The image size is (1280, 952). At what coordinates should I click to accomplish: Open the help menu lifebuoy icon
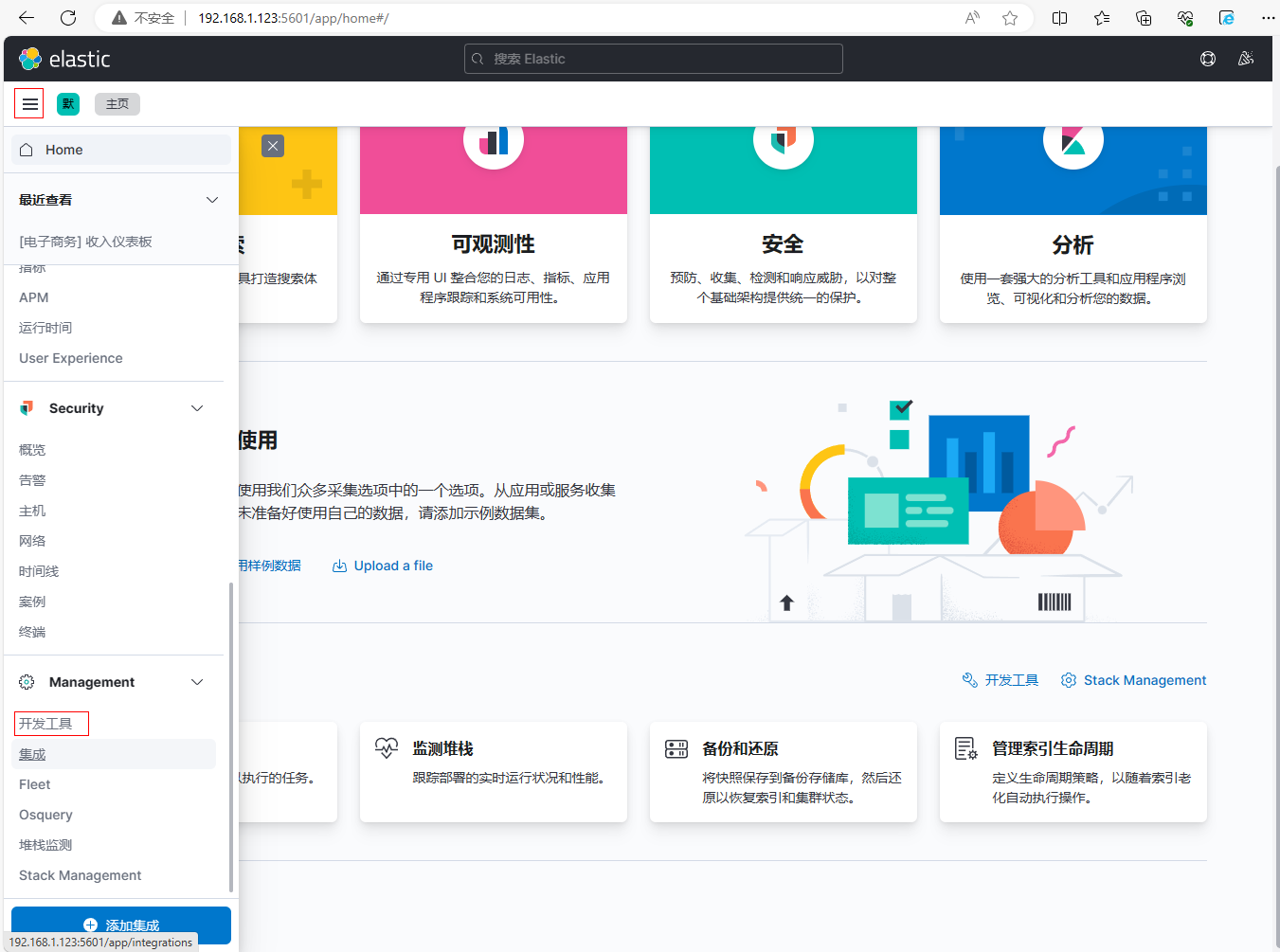[x=1208, y=59]
